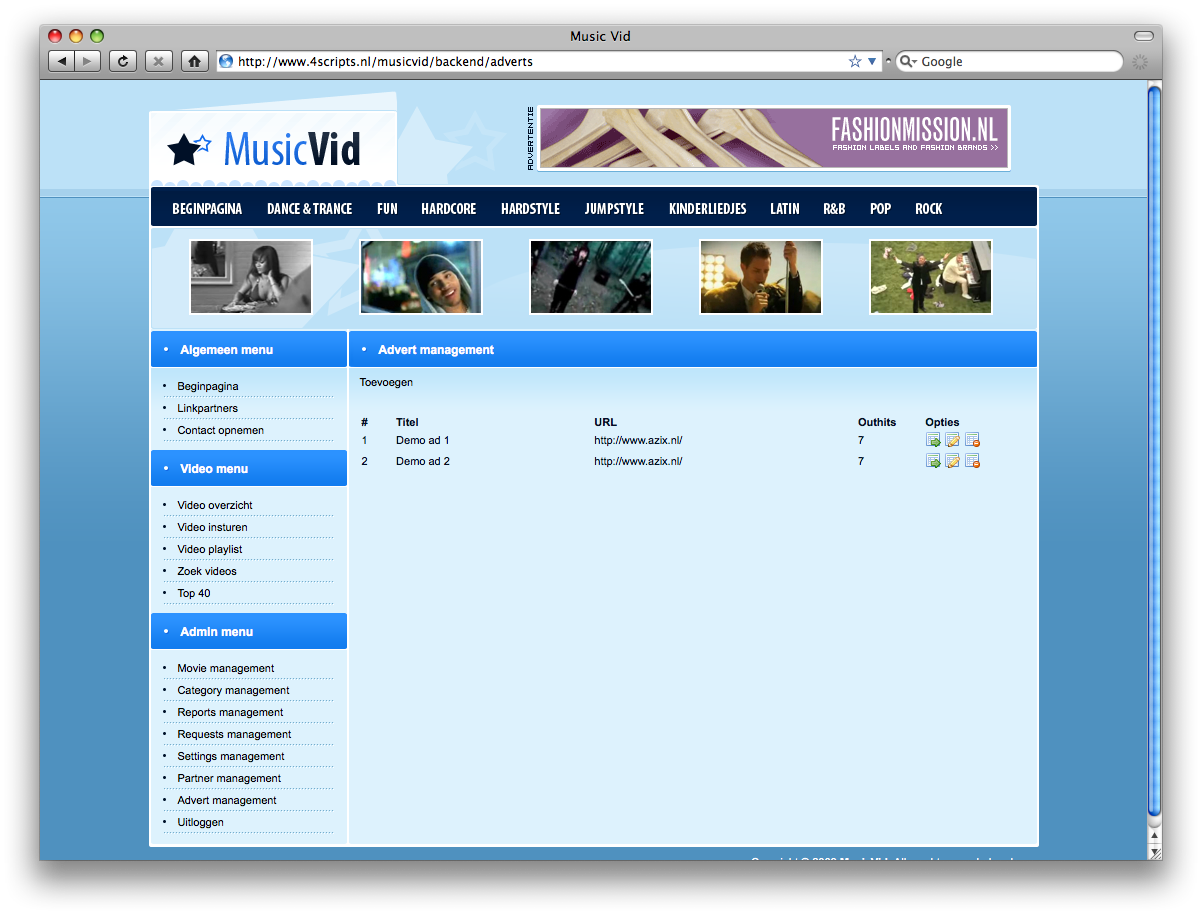Click the Reports management link
Screen dimensions: 1202x915
pos(230,712)
